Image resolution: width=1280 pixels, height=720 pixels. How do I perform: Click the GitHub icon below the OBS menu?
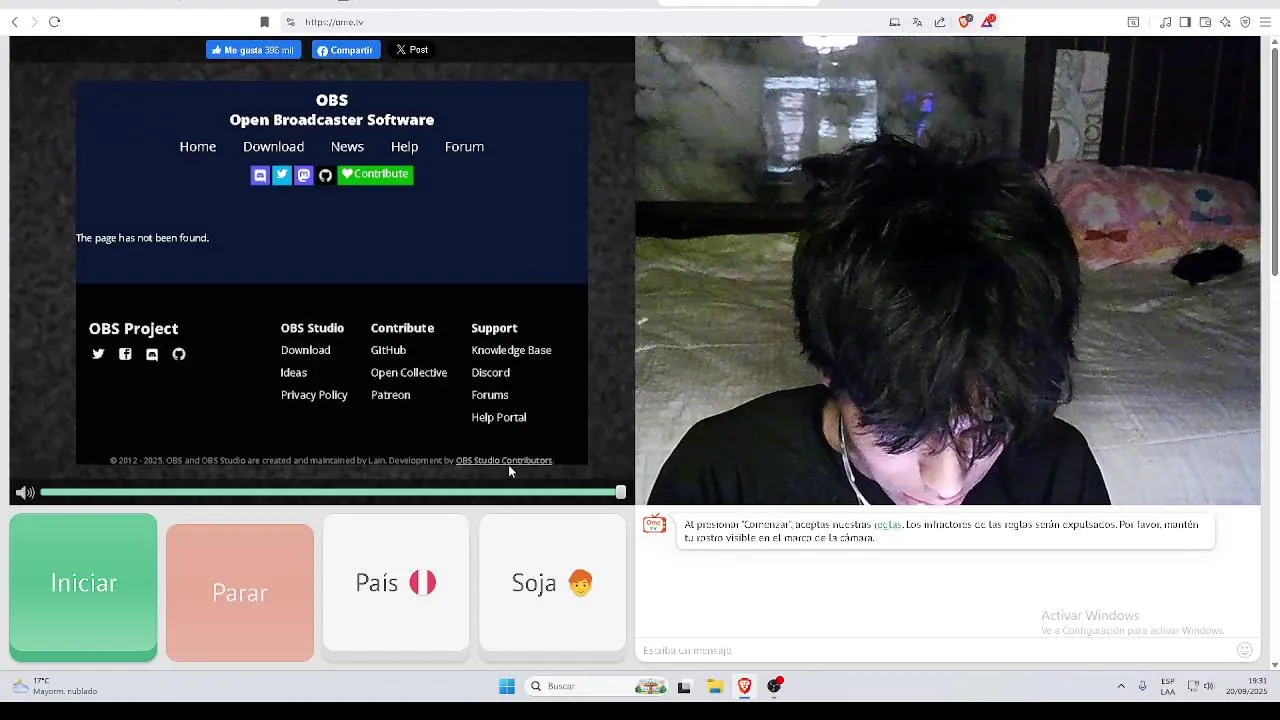325,175
